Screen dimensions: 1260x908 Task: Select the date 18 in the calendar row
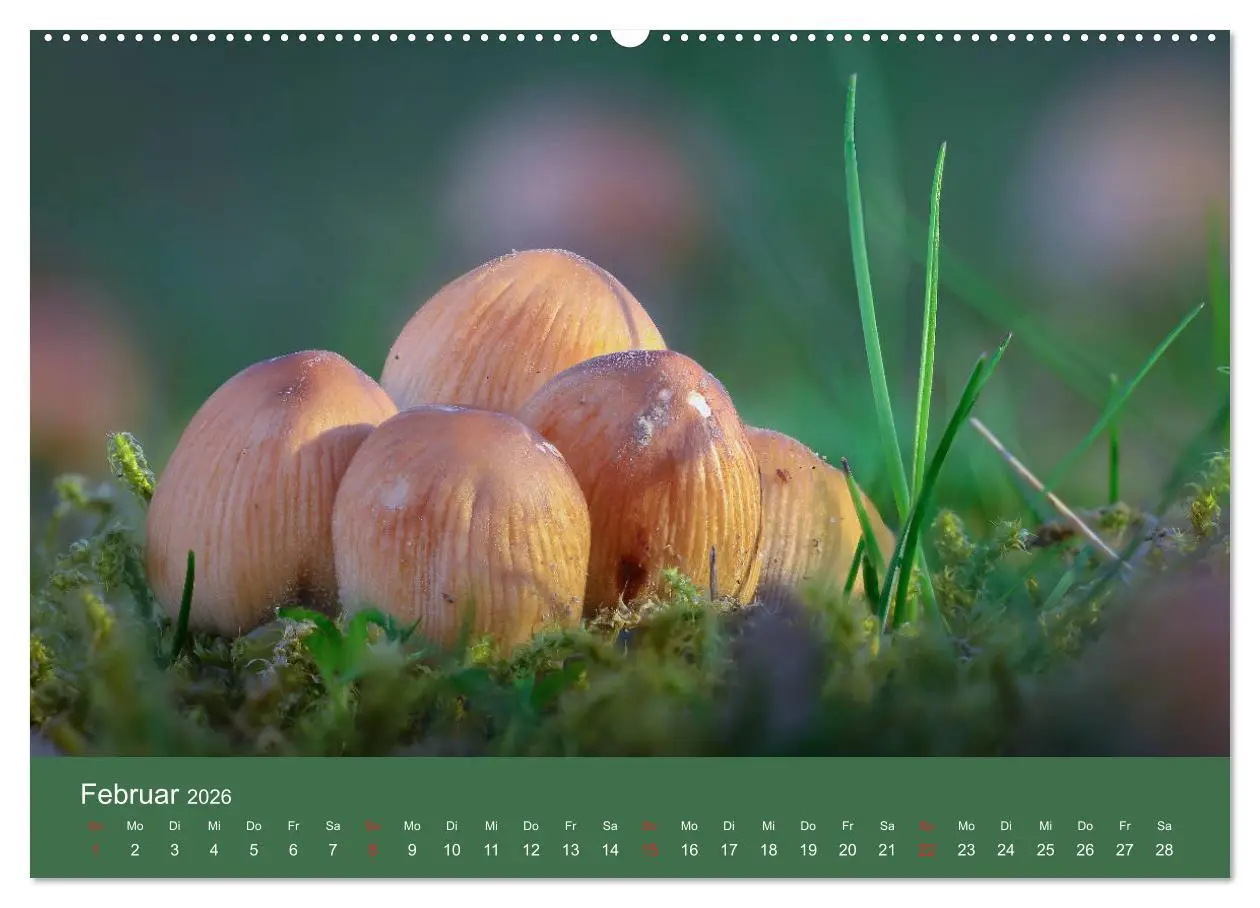(768, 850)
